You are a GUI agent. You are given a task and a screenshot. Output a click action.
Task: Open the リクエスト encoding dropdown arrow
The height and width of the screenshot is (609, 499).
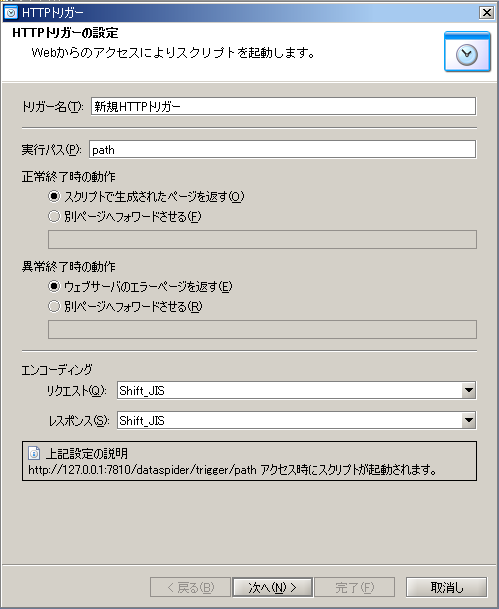point(469,390)
